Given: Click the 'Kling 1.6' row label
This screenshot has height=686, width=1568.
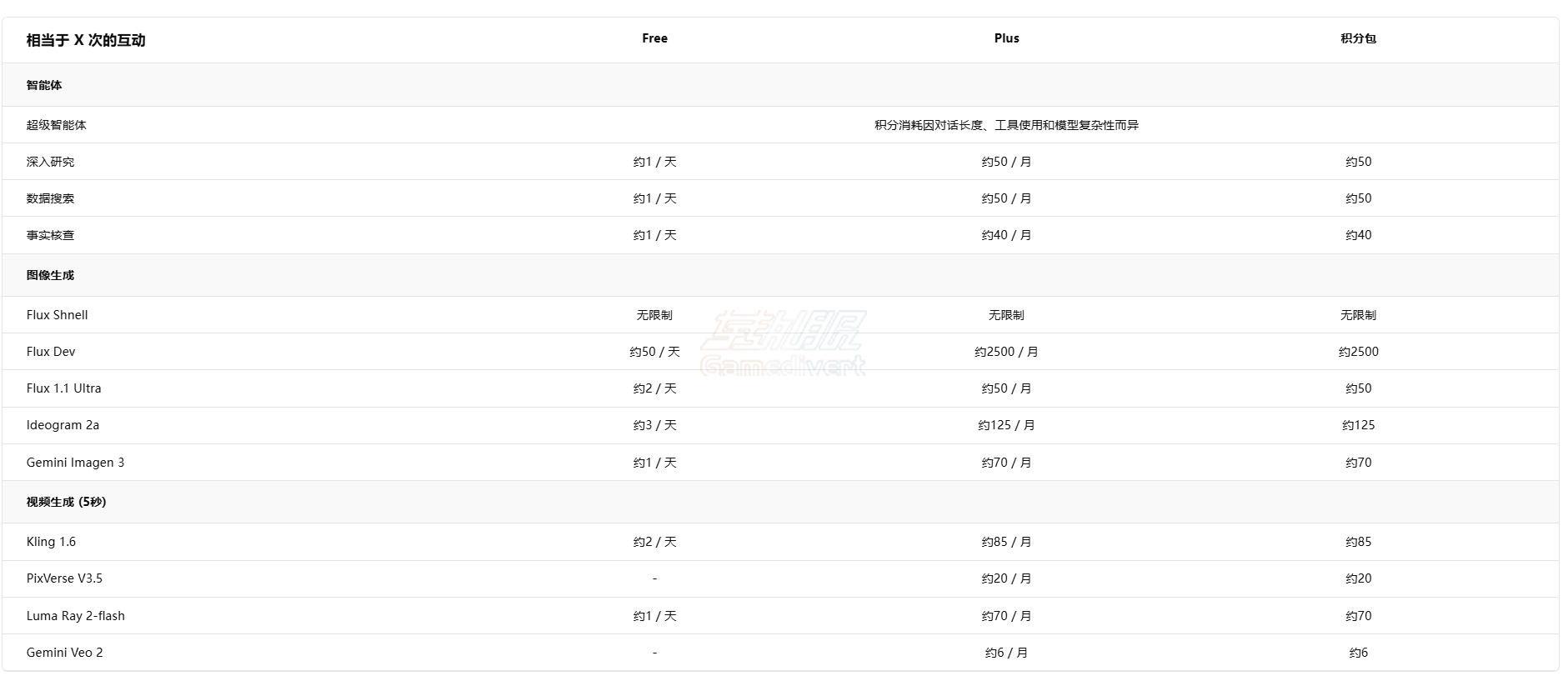Looking at the screenshot, I should [51, 542].
